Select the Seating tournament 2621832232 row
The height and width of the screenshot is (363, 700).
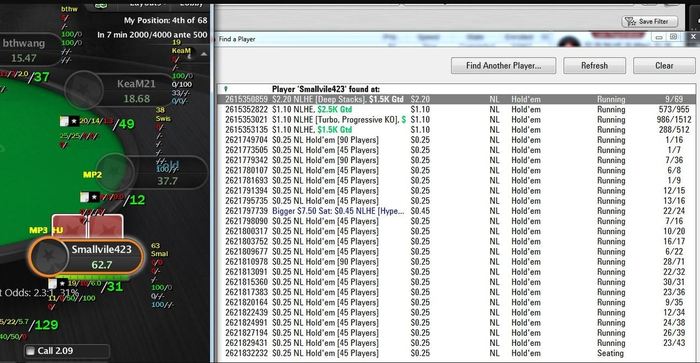(x=456, y=353)
